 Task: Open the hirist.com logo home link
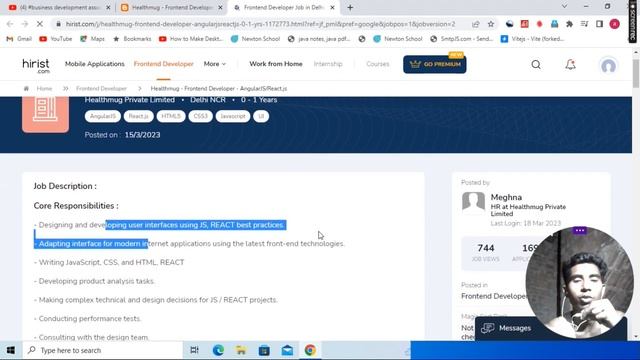click(x=36, y=65)
